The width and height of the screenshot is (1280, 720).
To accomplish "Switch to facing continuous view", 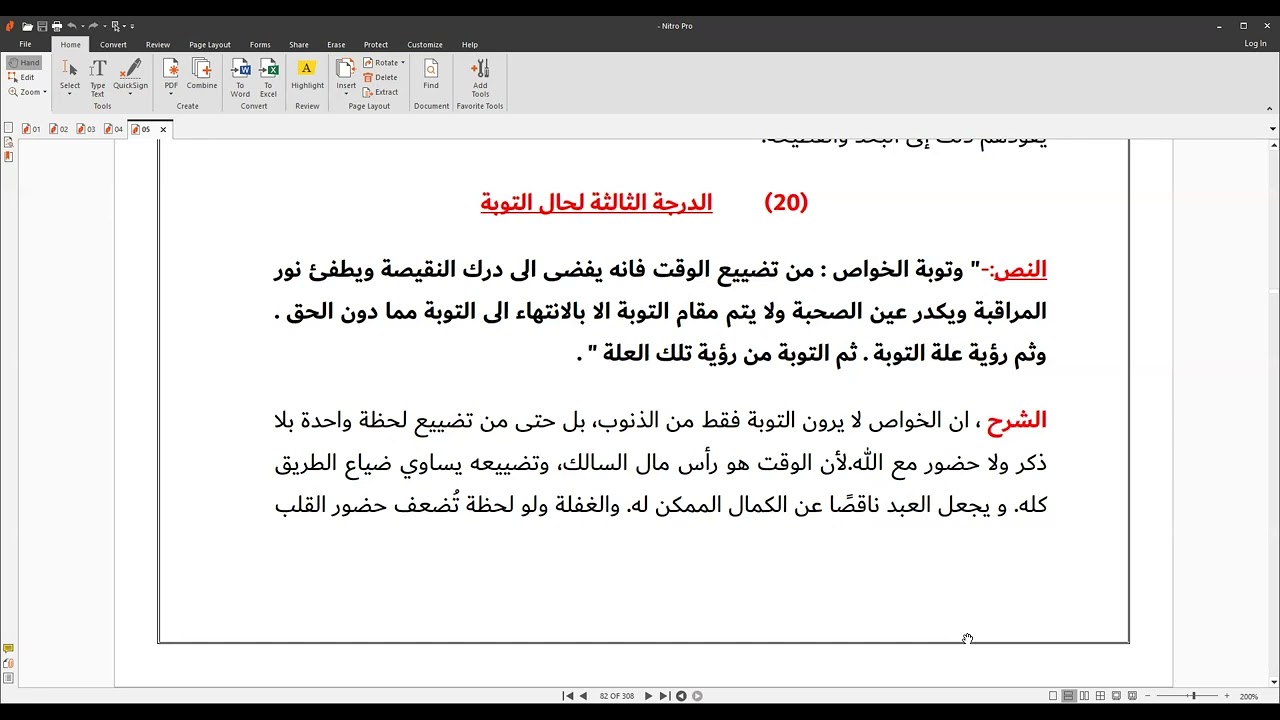I will 1101,696.
